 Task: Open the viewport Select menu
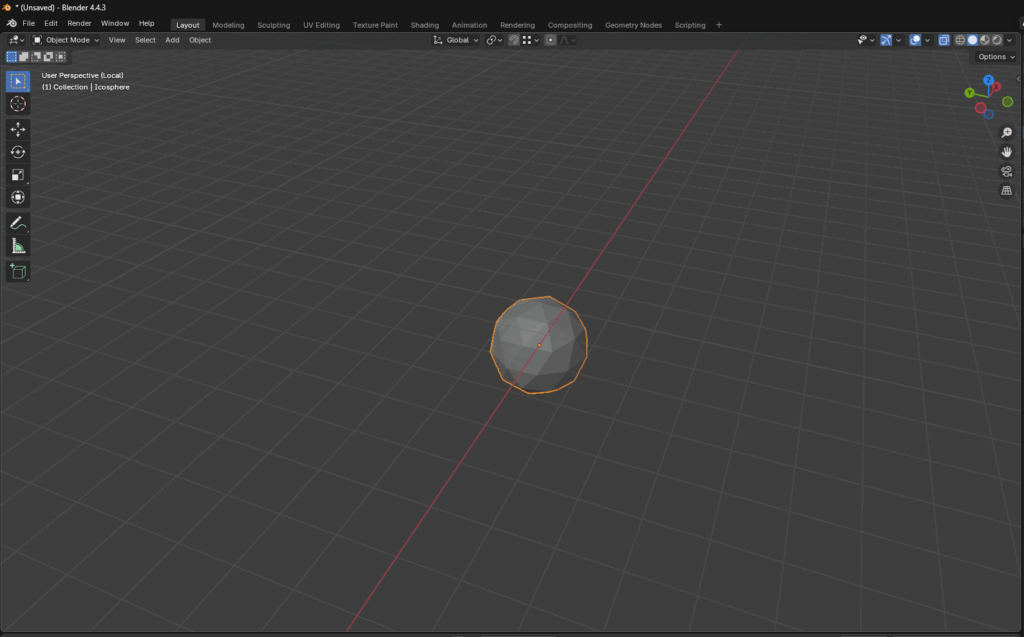coord(145,40)
